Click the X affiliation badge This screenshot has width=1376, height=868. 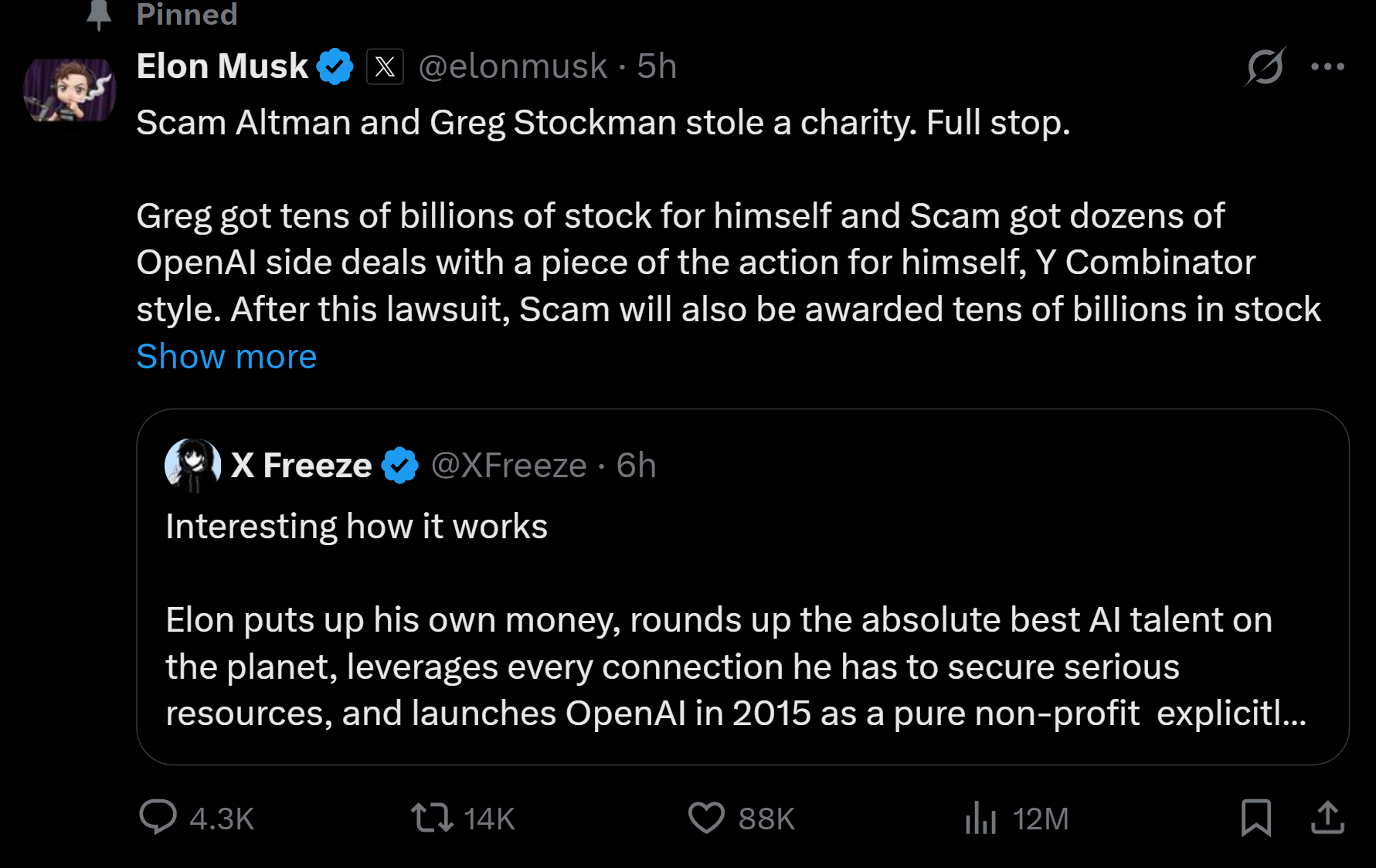(385, 66)
